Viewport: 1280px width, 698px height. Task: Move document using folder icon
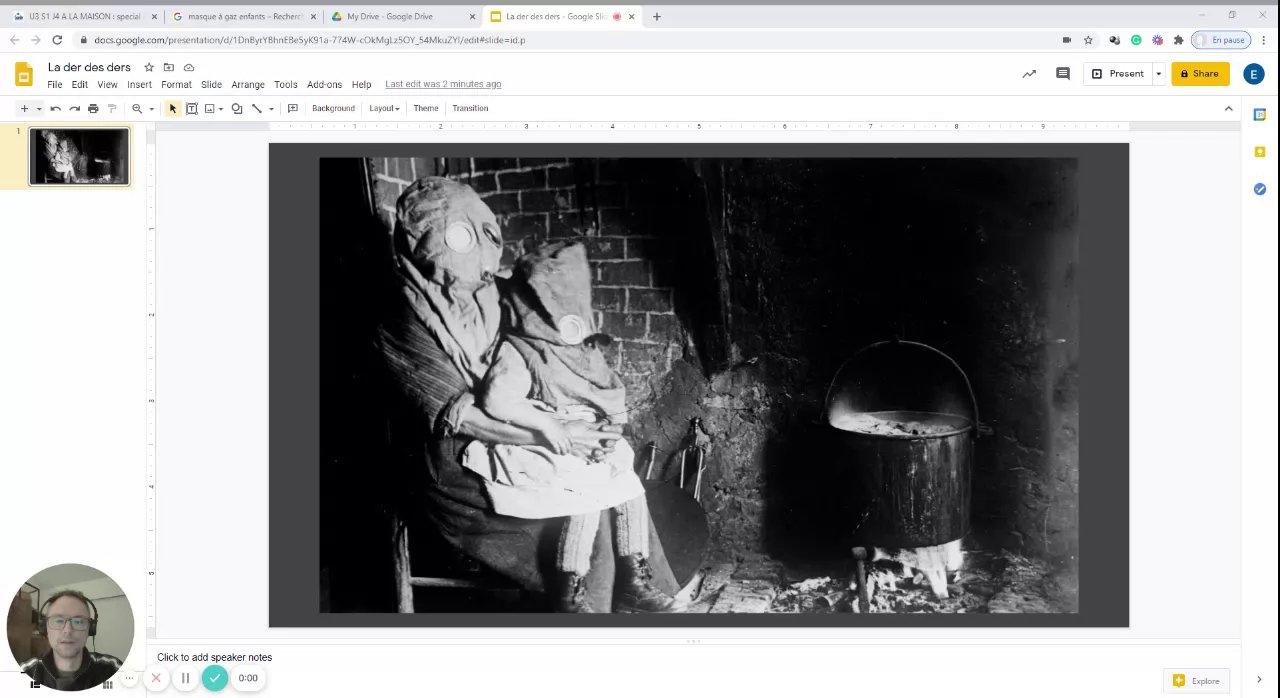coord(169,67)
